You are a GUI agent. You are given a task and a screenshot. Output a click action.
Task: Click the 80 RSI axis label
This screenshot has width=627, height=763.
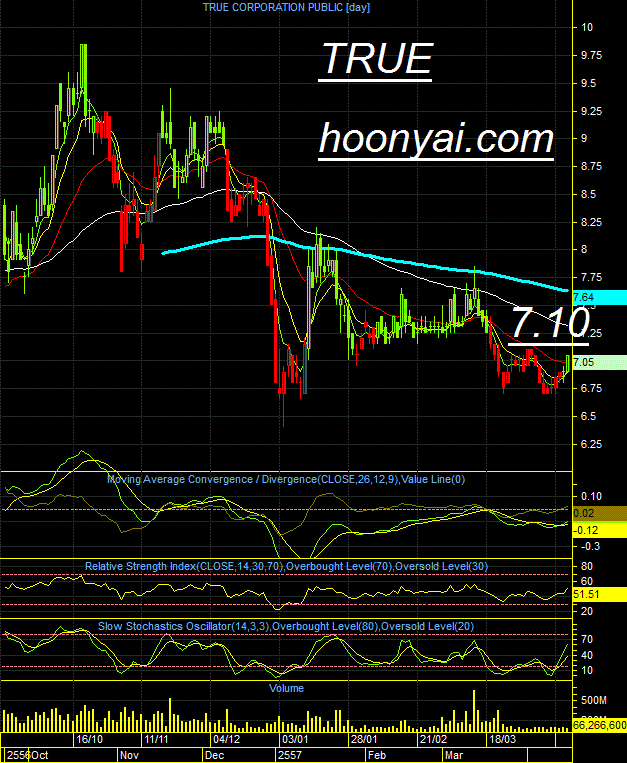pyautogui.click(x=587, y=566)
